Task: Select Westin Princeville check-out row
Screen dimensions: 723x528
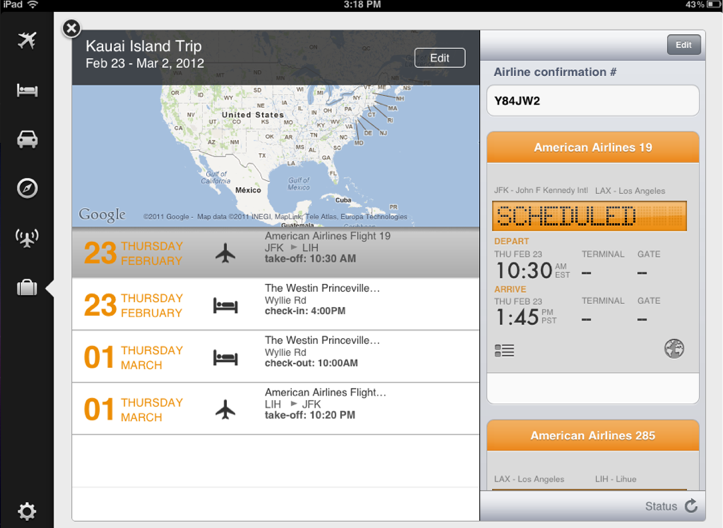Action: pyautogui.click(x=275, y=357)
